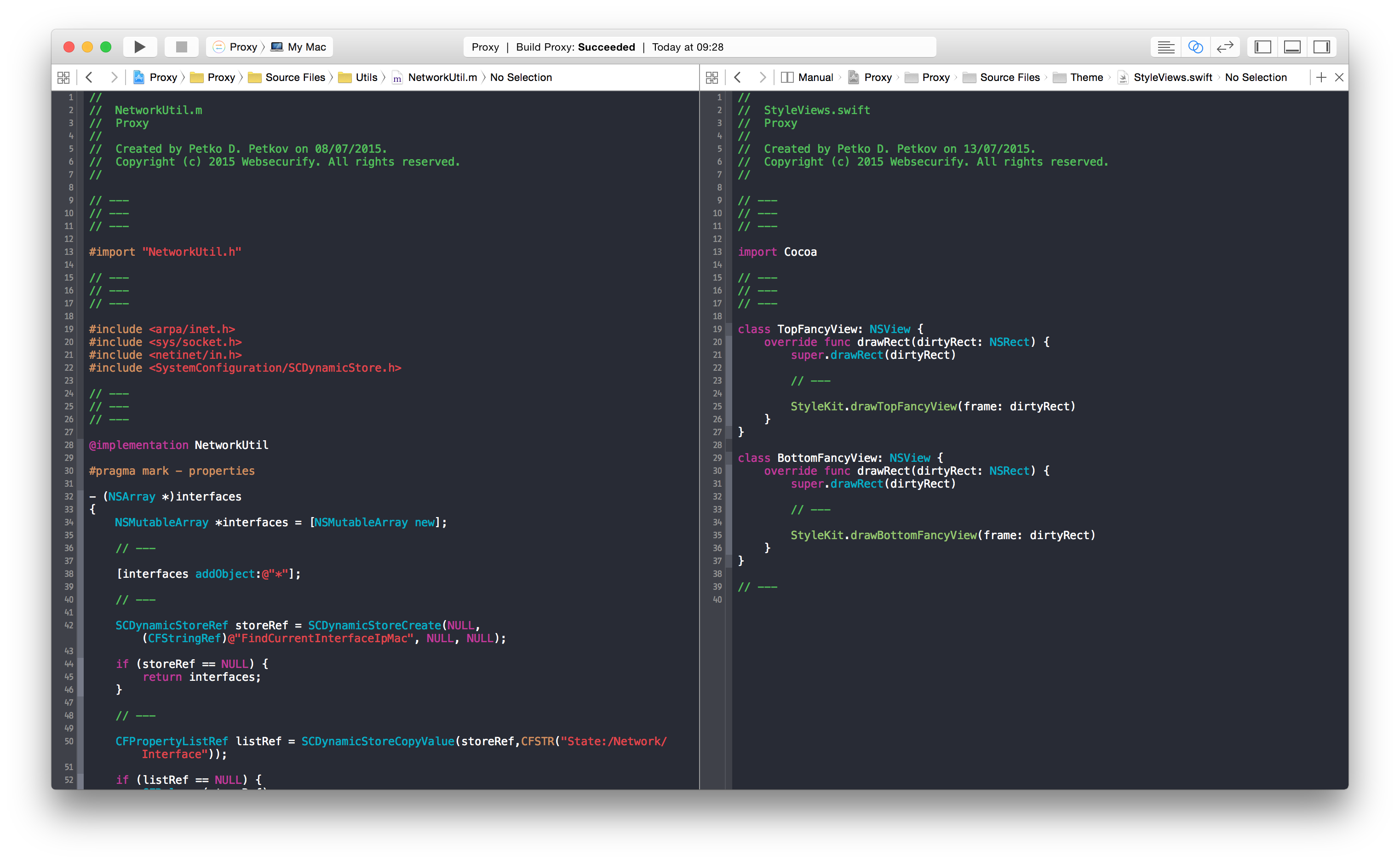This screenshot has width=1400, height=863.
Task: Open Theme folder in assistant jump bar
Action: click(1078, 77)
